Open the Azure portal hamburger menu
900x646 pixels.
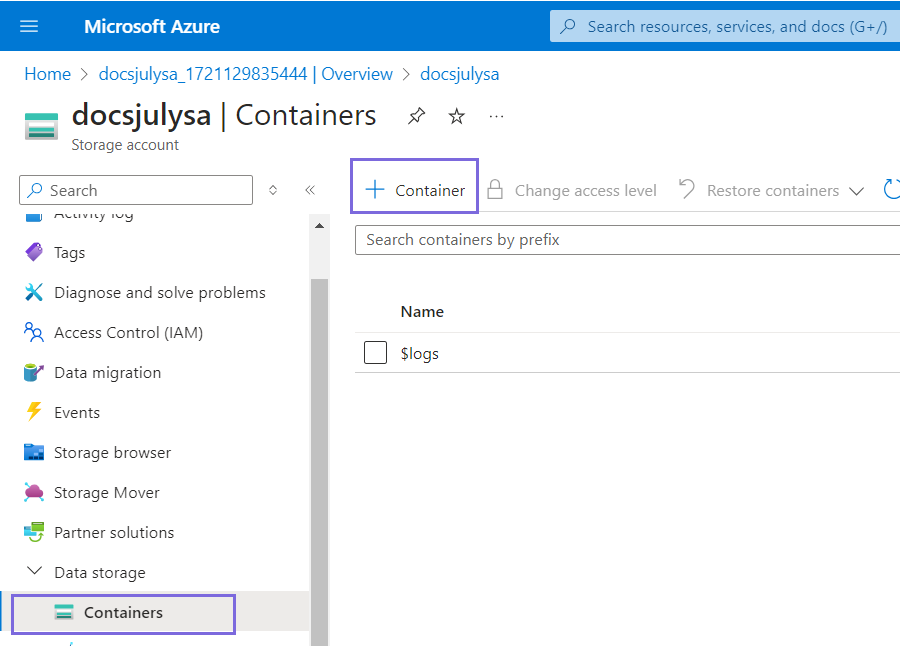click(x=29, y=26)
